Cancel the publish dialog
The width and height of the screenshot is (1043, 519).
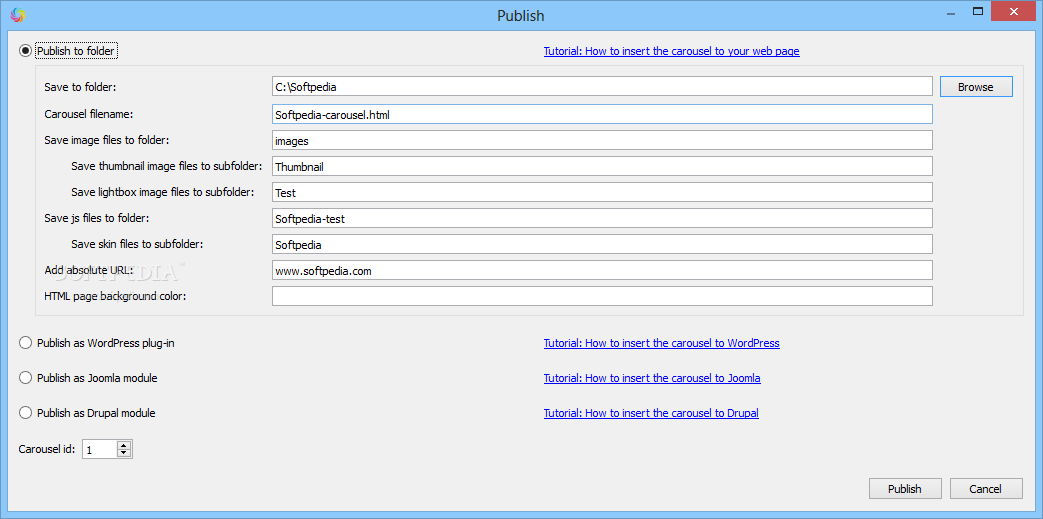(985, 488)
